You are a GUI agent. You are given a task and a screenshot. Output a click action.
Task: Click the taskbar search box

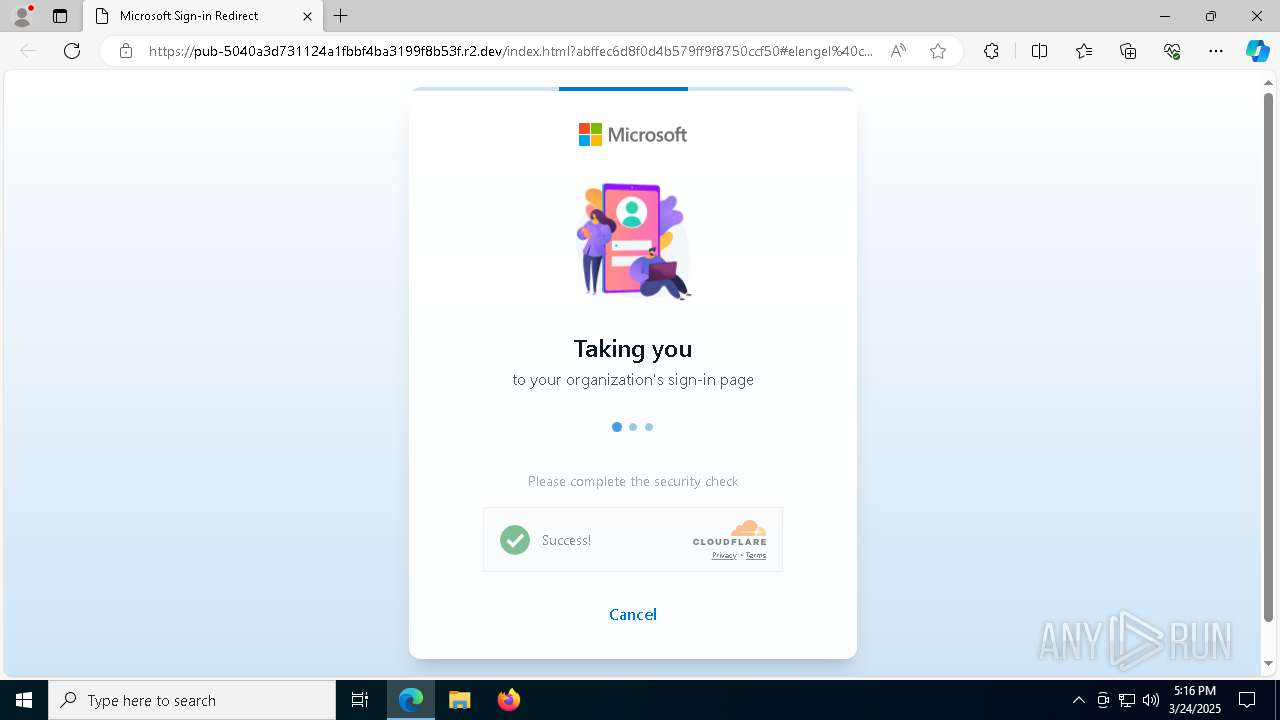point(192,700)
